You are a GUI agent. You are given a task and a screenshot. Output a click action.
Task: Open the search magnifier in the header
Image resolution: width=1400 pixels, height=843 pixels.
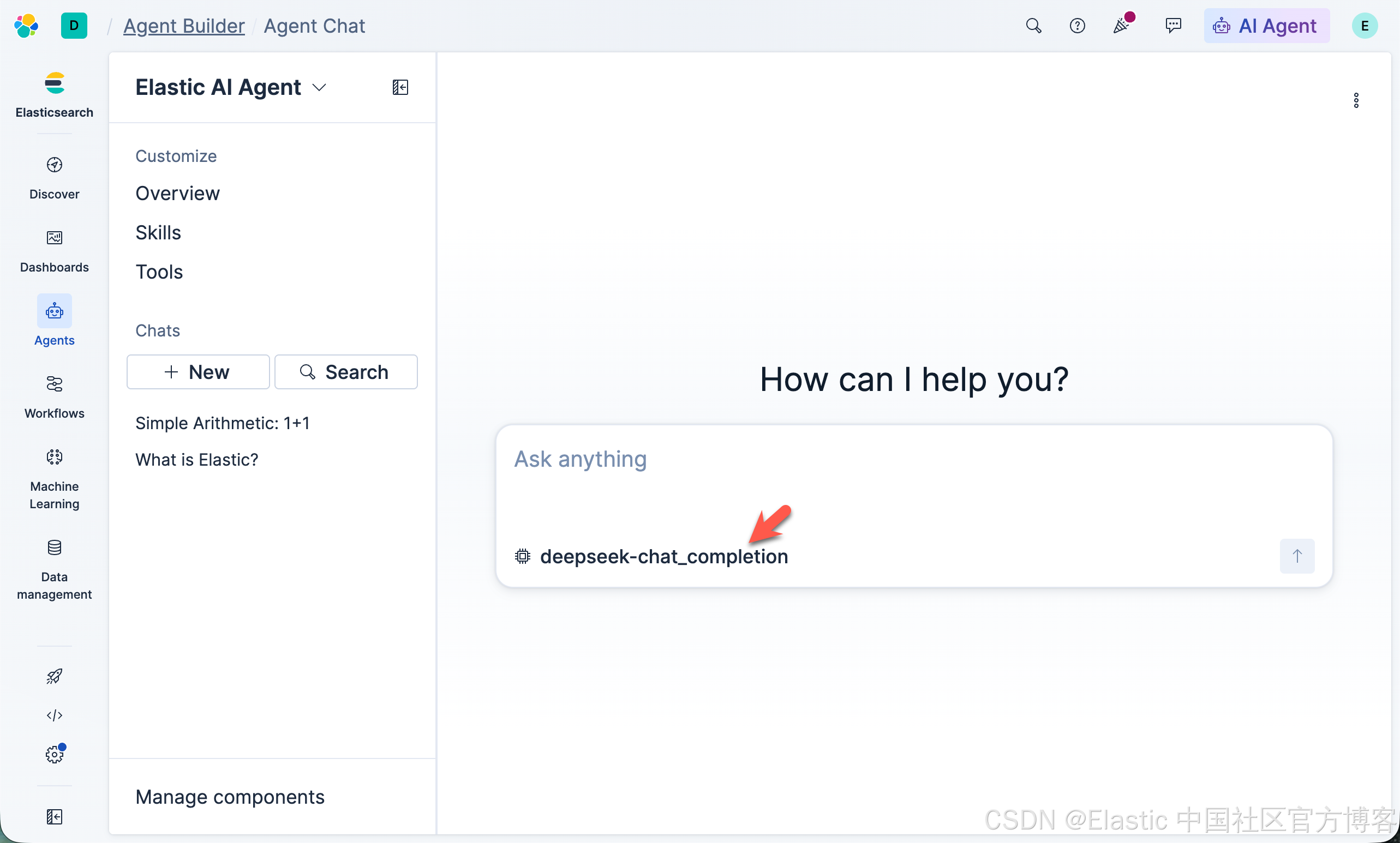(x=1033, y=26)
